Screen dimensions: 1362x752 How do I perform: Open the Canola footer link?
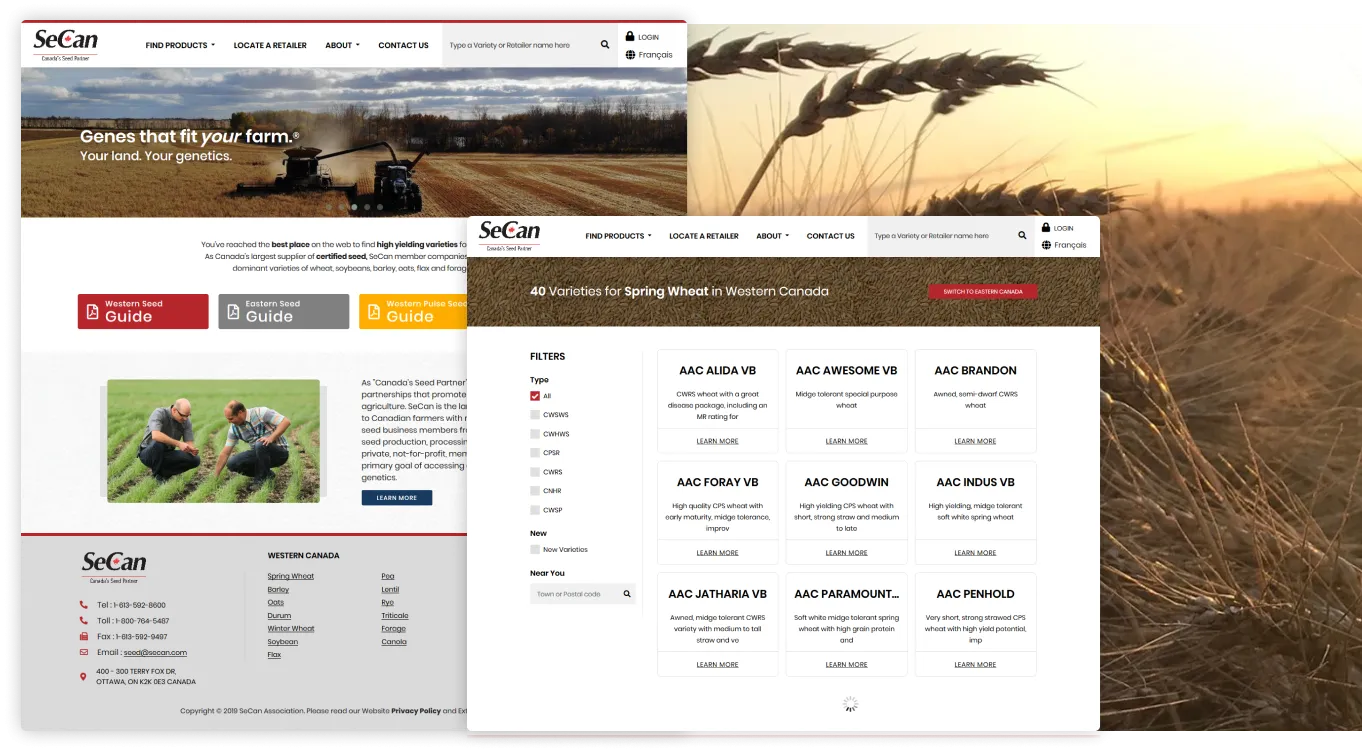coord(394,642)
